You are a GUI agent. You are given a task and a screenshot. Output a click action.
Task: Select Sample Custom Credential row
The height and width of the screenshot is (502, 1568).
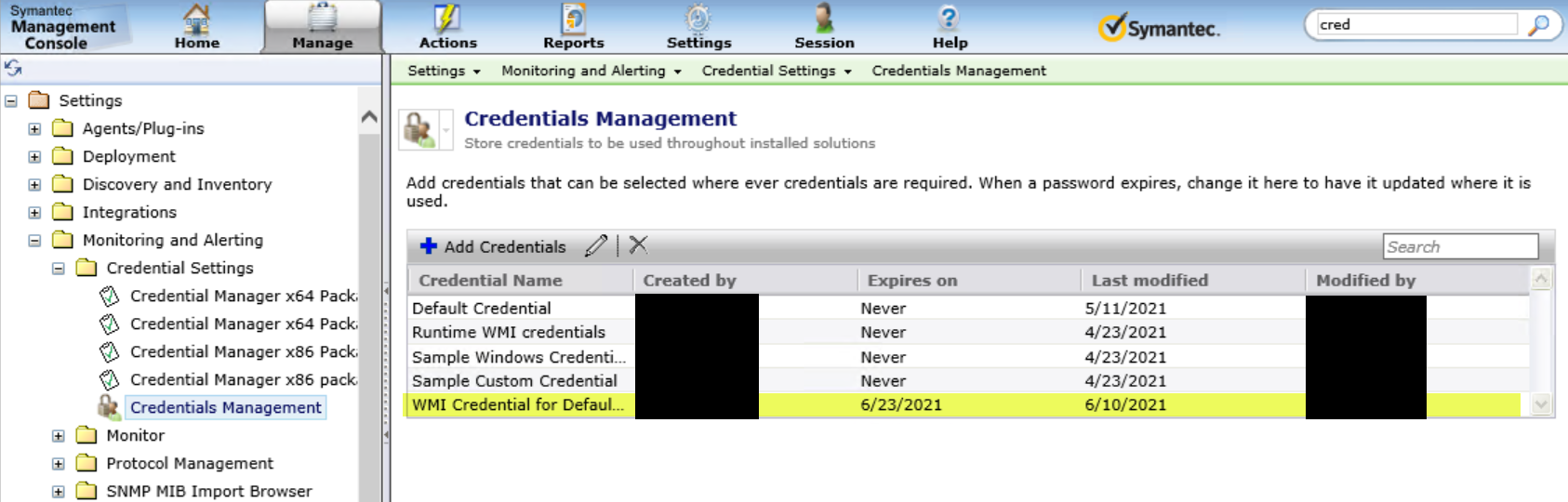967,381
